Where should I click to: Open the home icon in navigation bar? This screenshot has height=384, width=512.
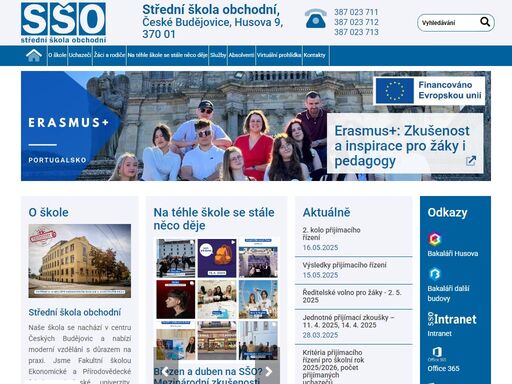34,55
